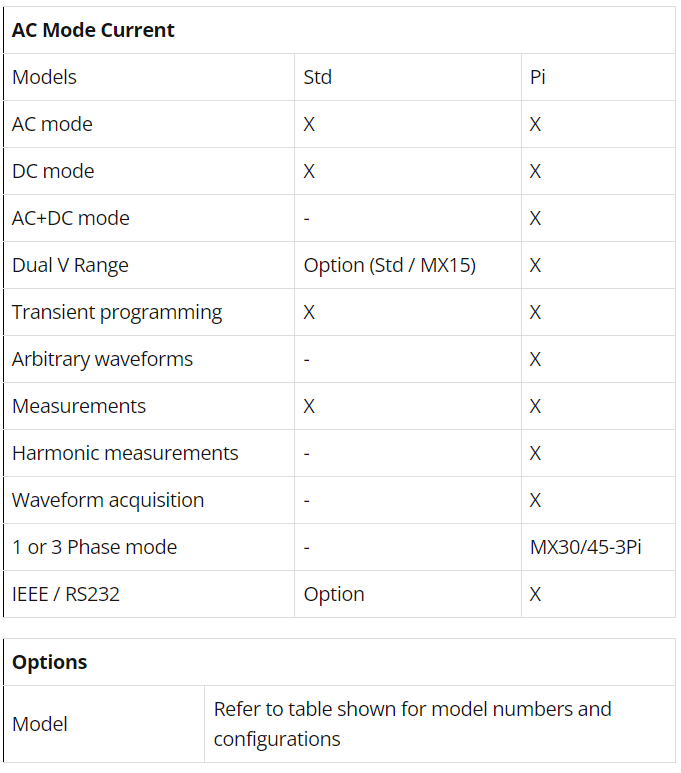Click the Pi column header

(x=538, y=77)
